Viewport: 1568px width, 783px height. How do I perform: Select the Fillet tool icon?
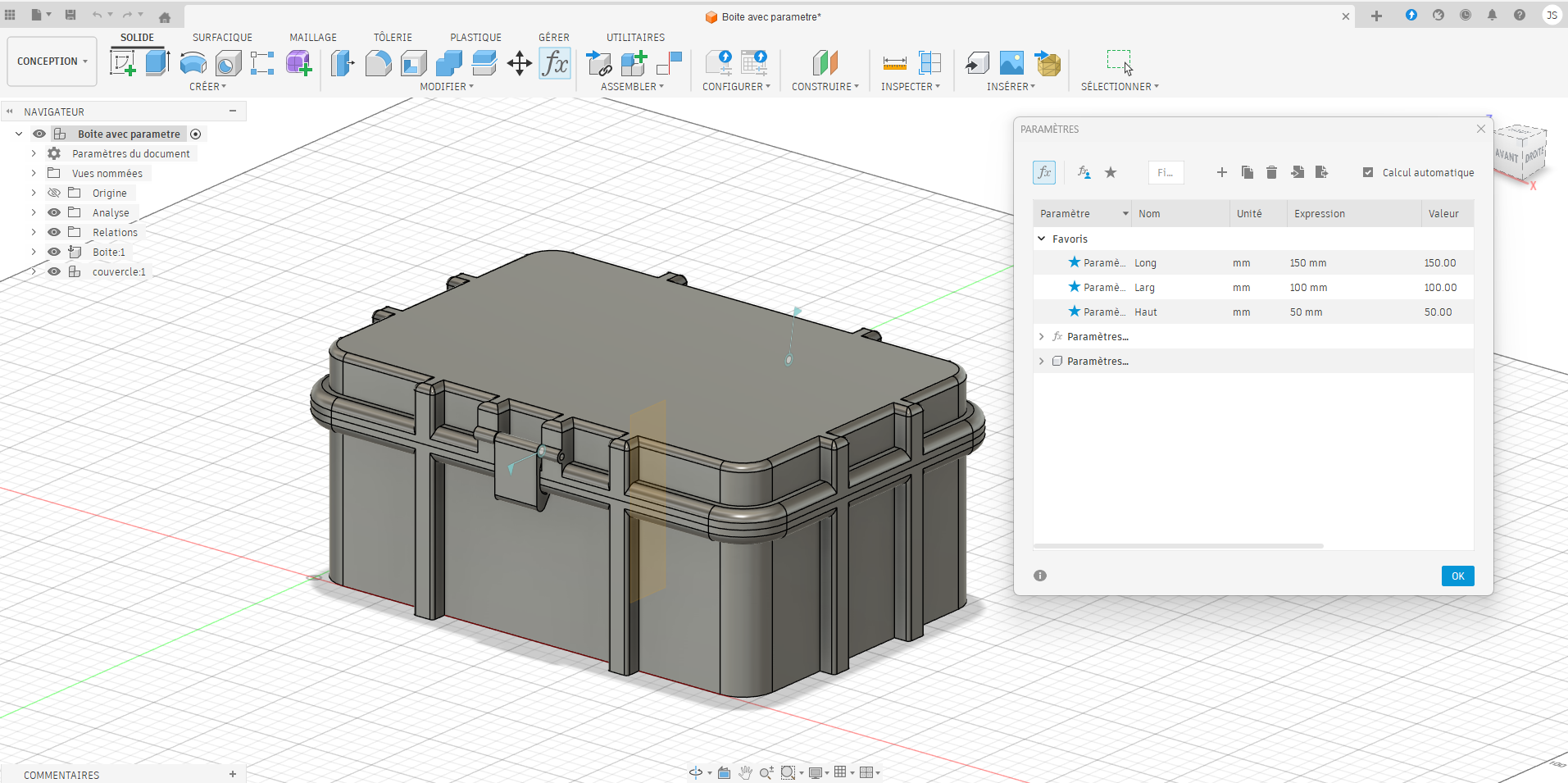click(x=378, y=63)
